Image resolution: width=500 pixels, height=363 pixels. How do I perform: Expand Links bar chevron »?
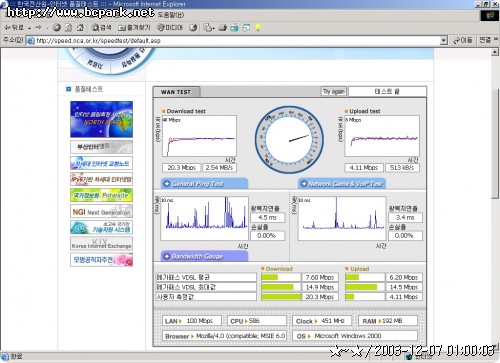pyautogui.click(x=495, y=39)
